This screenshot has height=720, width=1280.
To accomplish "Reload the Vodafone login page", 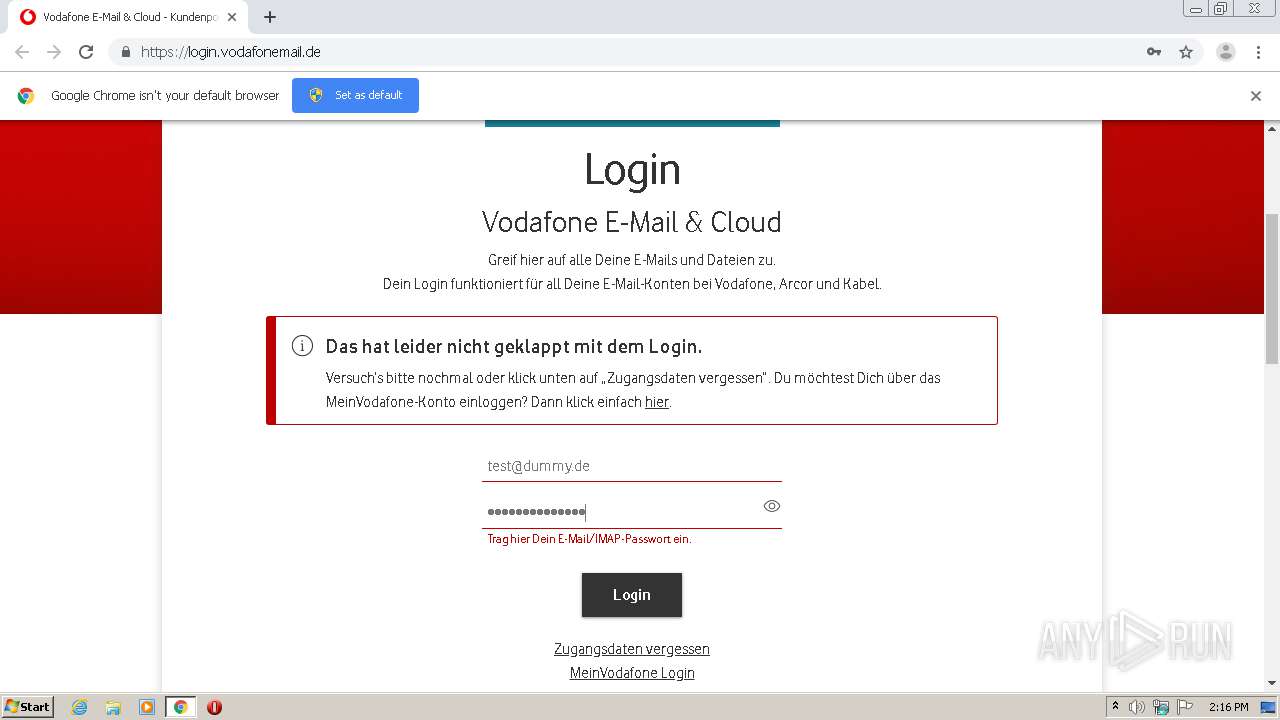I will point(86,52).
